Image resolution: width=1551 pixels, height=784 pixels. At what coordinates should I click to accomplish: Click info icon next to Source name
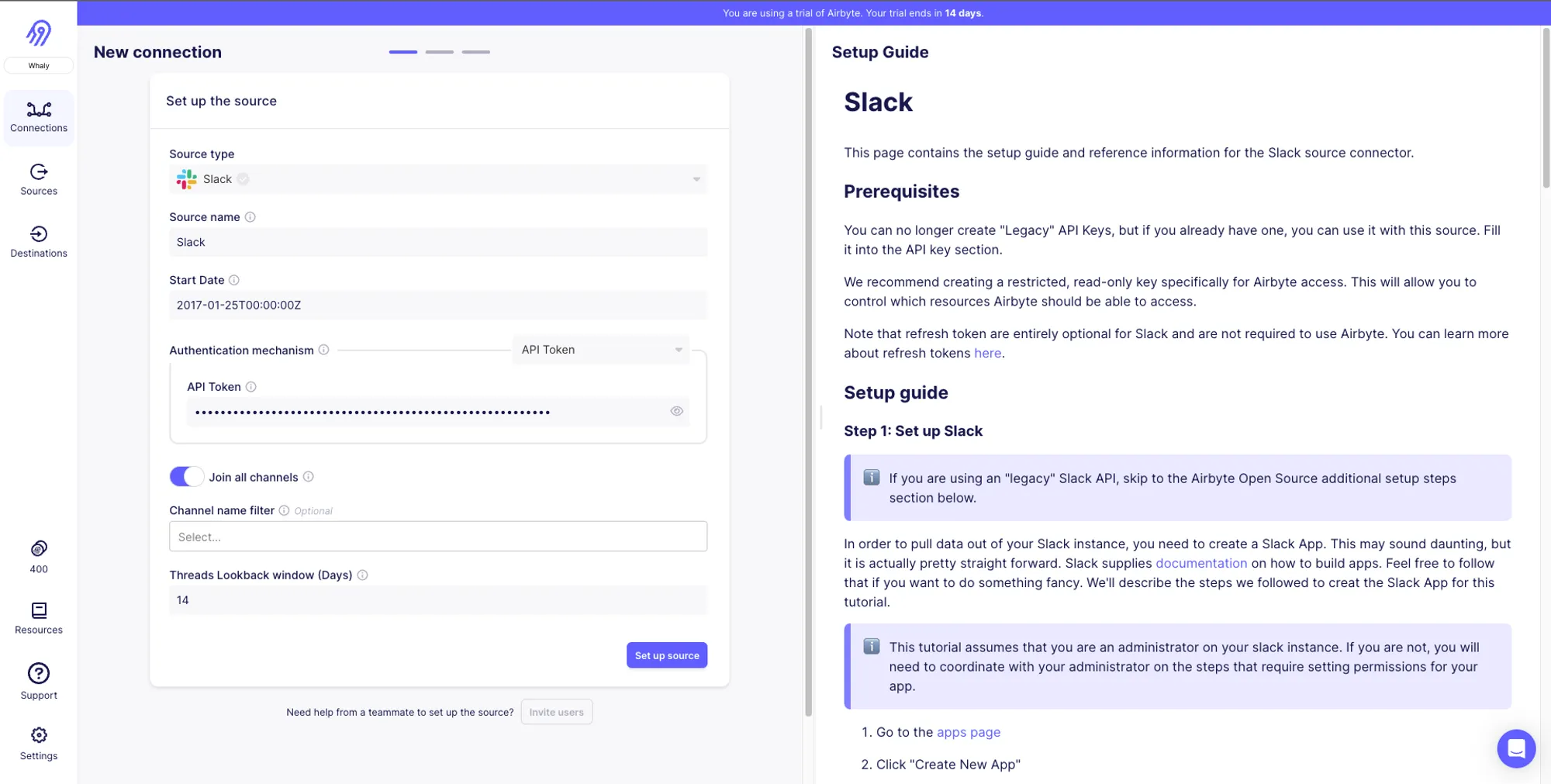click(x=250, y=217)
